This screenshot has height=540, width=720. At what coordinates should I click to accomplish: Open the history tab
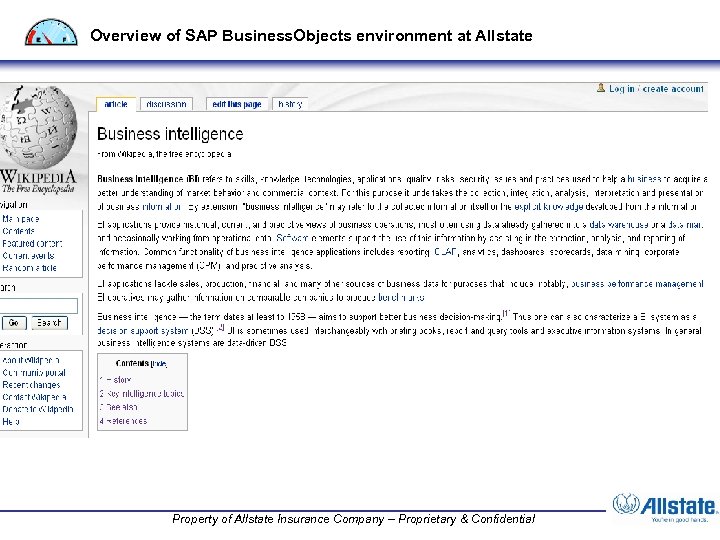[290, 104]
